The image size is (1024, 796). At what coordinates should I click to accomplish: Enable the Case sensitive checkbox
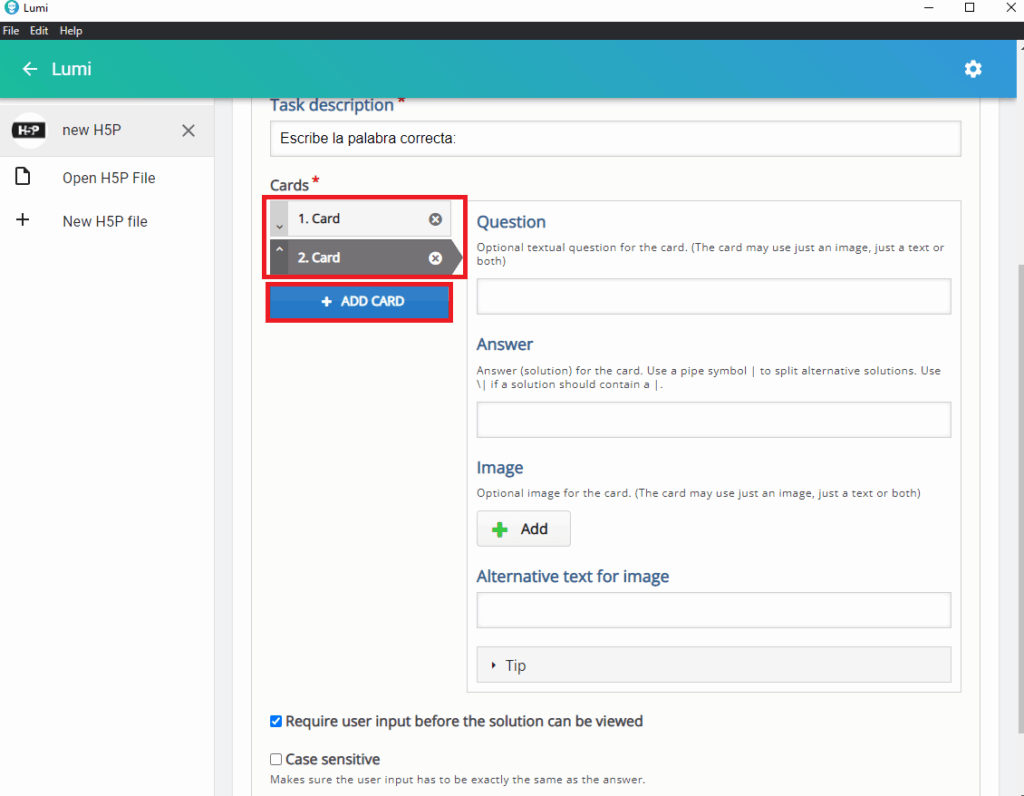click(276, 759)
